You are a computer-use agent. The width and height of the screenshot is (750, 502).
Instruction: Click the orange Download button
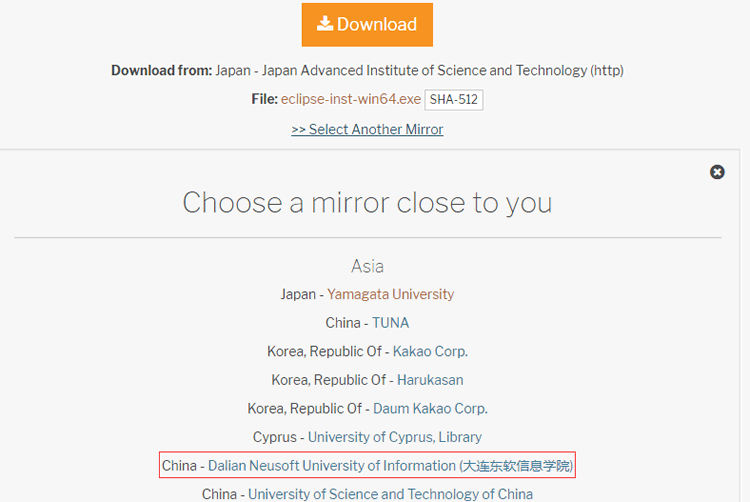pyautogui.click(x=367, y=25)
